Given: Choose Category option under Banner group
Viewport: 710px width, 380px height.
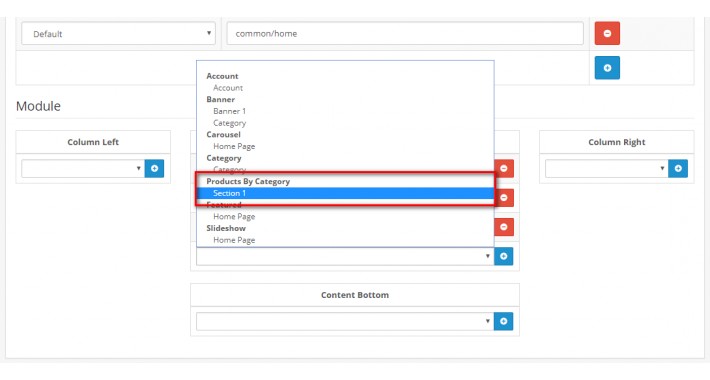Looking at the screenshot, I should tap(229, 123).
